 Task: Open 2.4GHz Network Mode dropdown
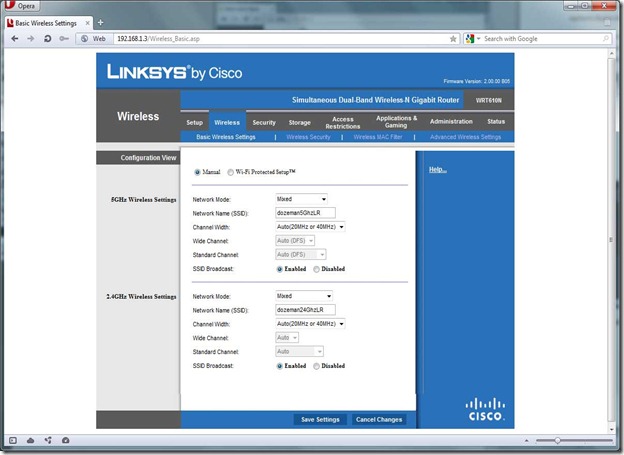click(x=304, y=296)
